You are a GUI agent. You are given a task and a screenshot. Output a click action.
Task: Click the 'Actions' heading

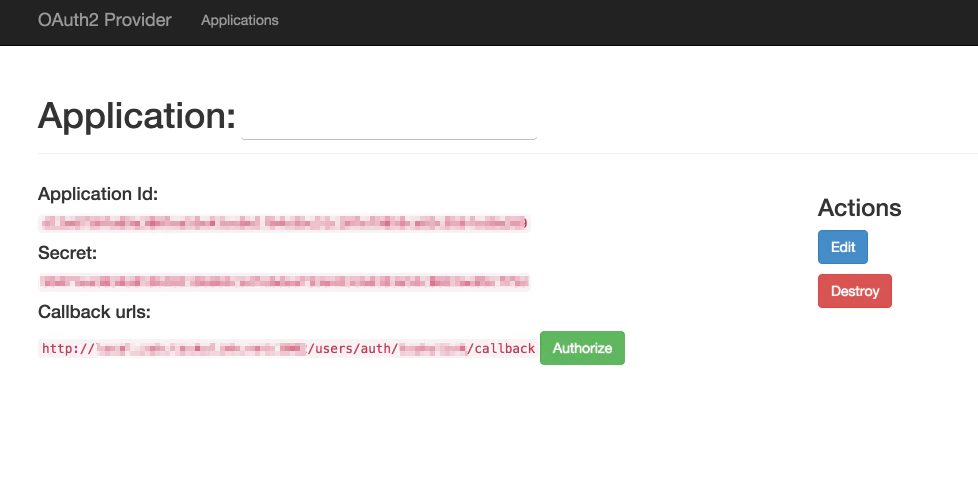click(x=859, y=208)
